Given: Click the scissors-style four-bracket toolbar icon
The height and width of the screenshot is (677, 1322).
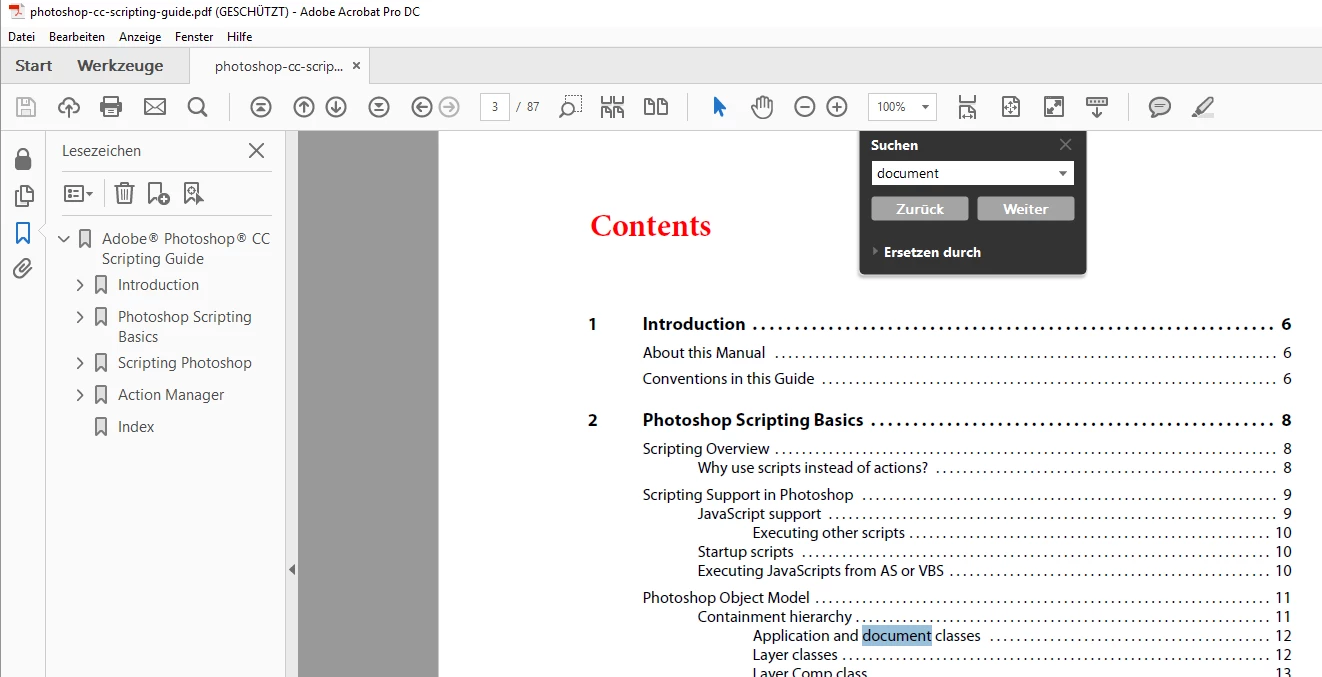Looking at the screenshot, I should pyautogui.click(x=612, y=107).
